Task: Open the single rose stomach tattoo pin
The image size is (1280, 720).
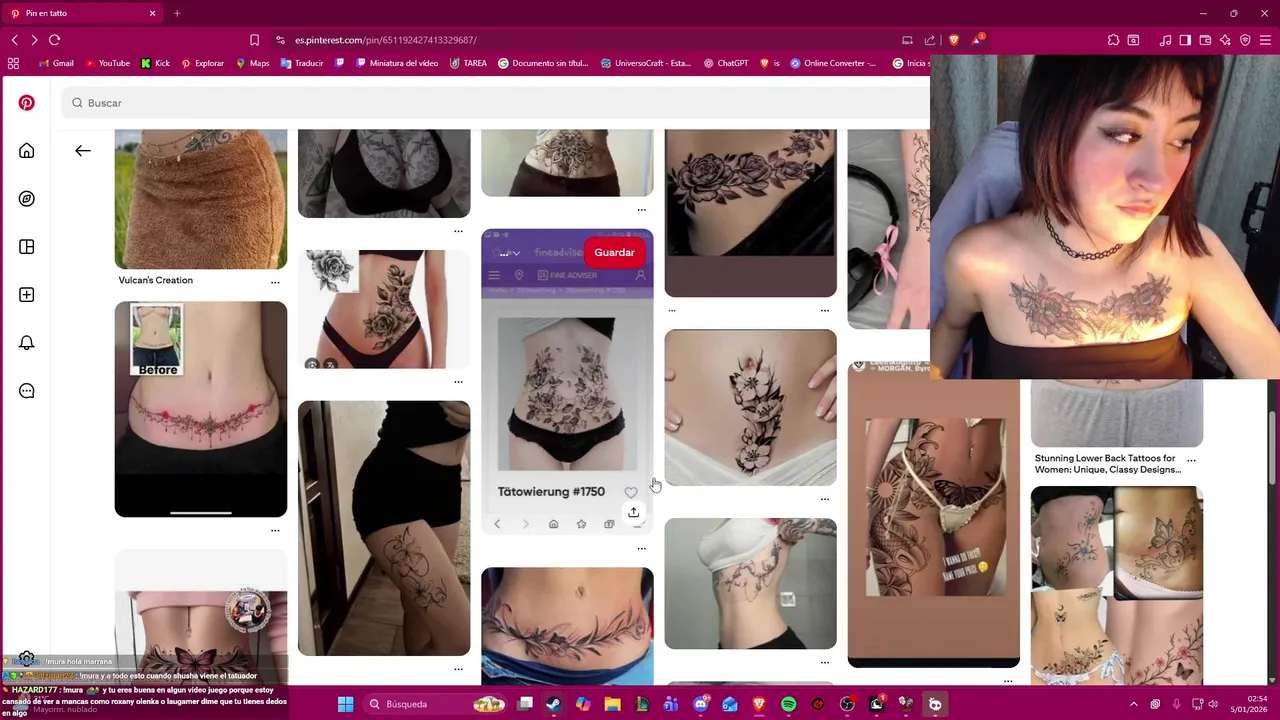Action: (x=384, y=309)
